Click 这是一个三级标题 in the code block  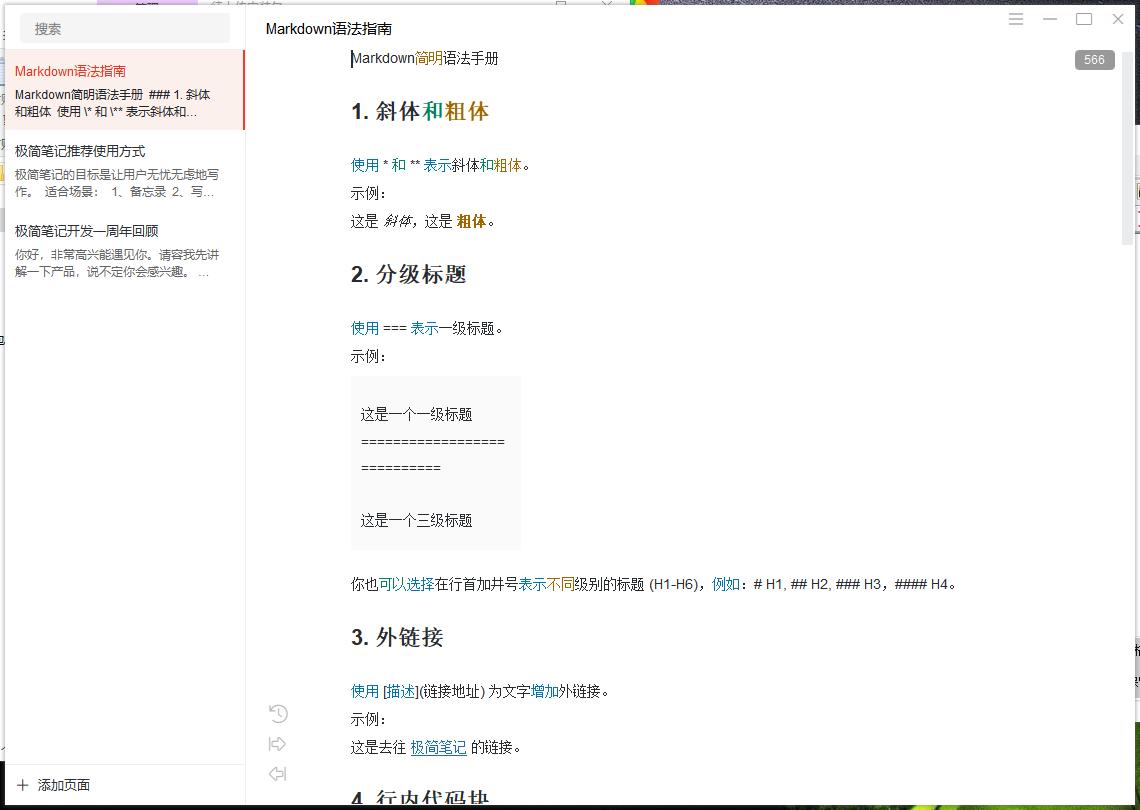417,521
